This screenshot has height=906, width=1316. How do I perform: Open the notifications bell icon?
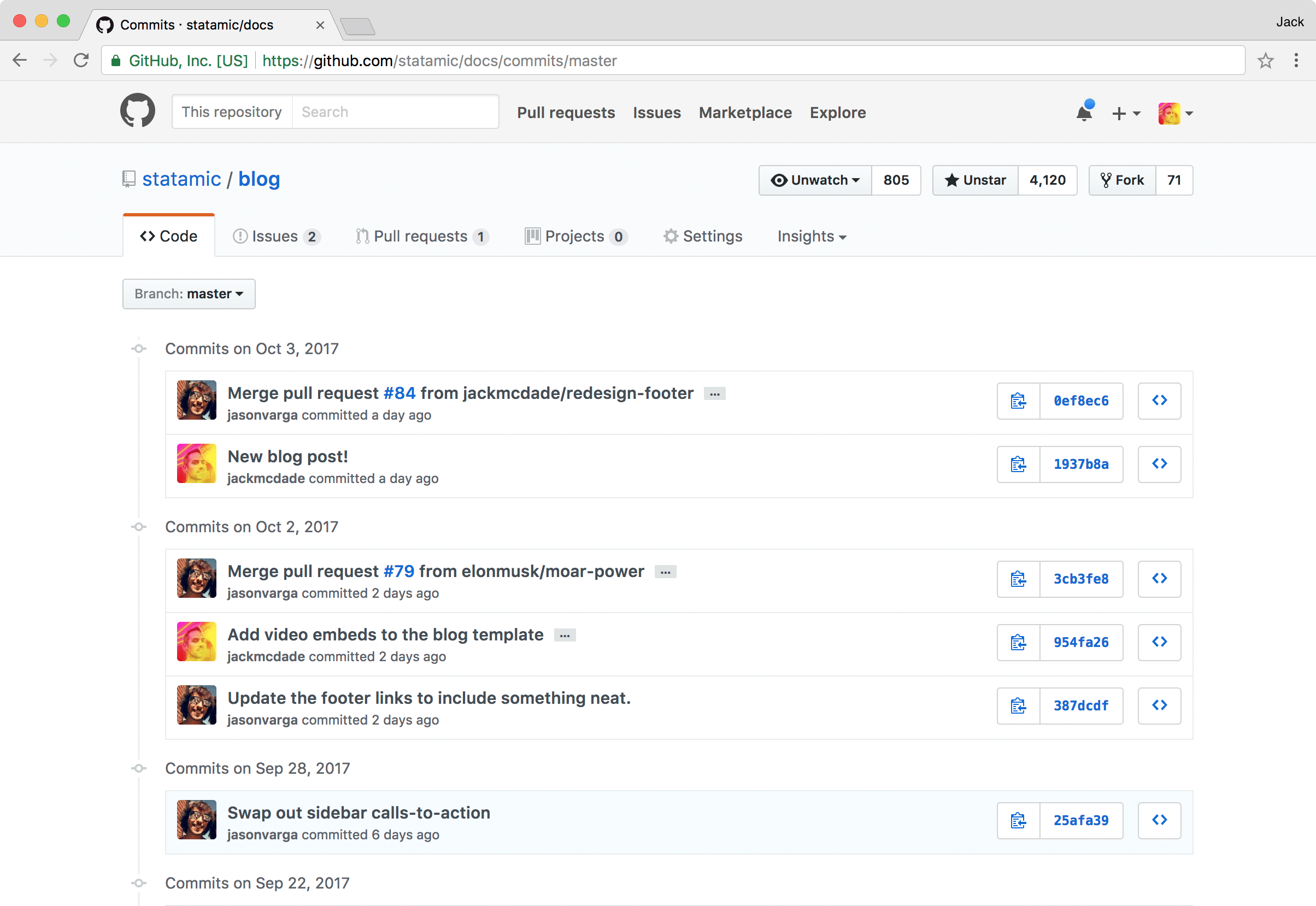point(1084,112)
